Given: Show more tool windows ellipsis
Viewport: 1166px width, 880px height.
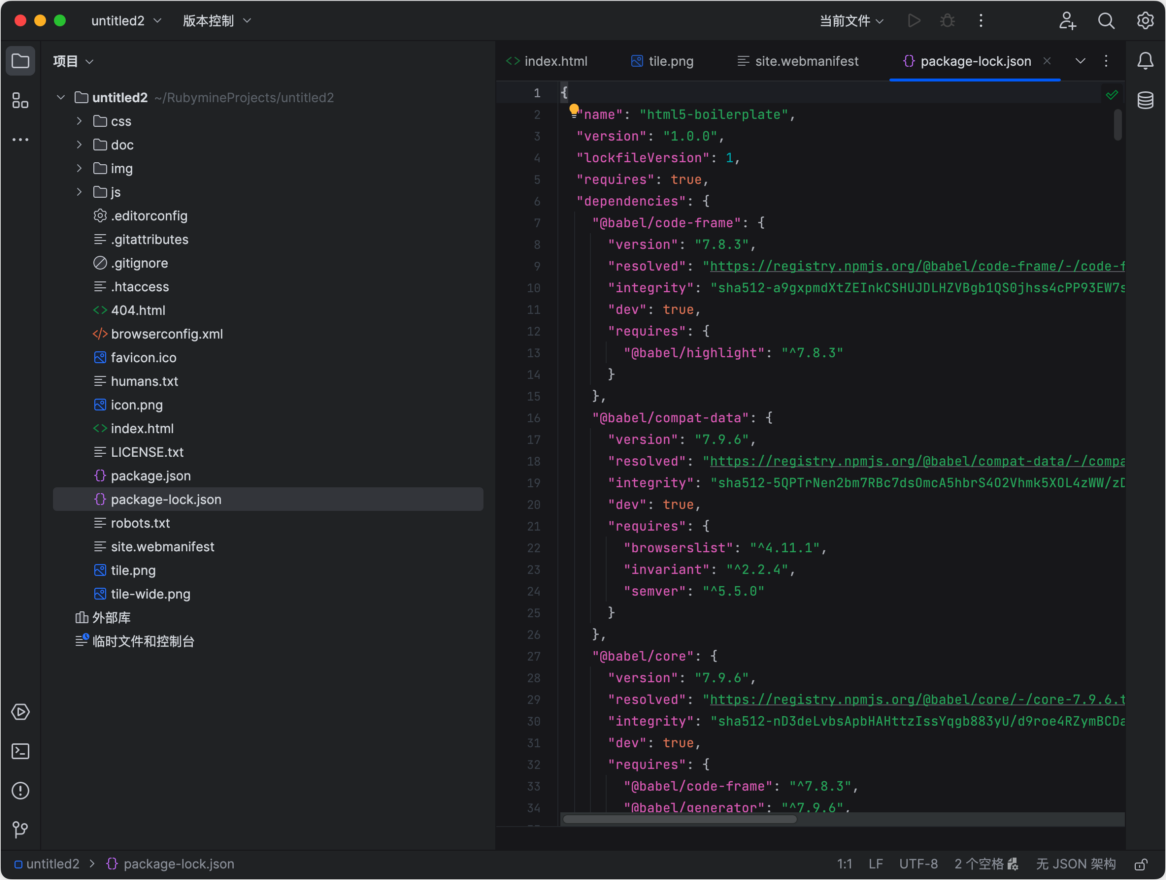Looking at the screenshot, I should coord(20,139).
